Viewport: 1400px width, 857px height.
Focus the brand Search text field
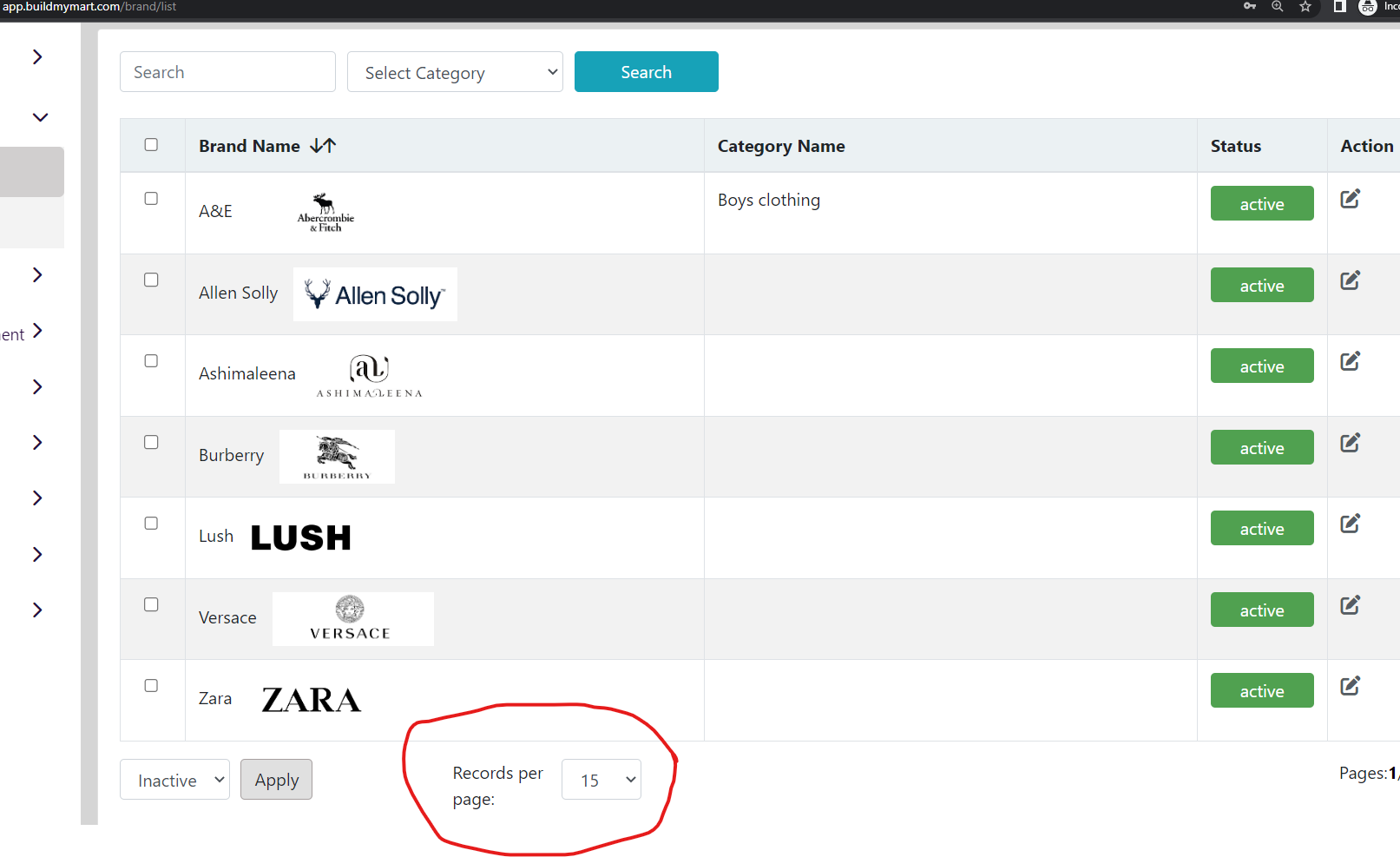pyautogui.click(x=227, y=72)
